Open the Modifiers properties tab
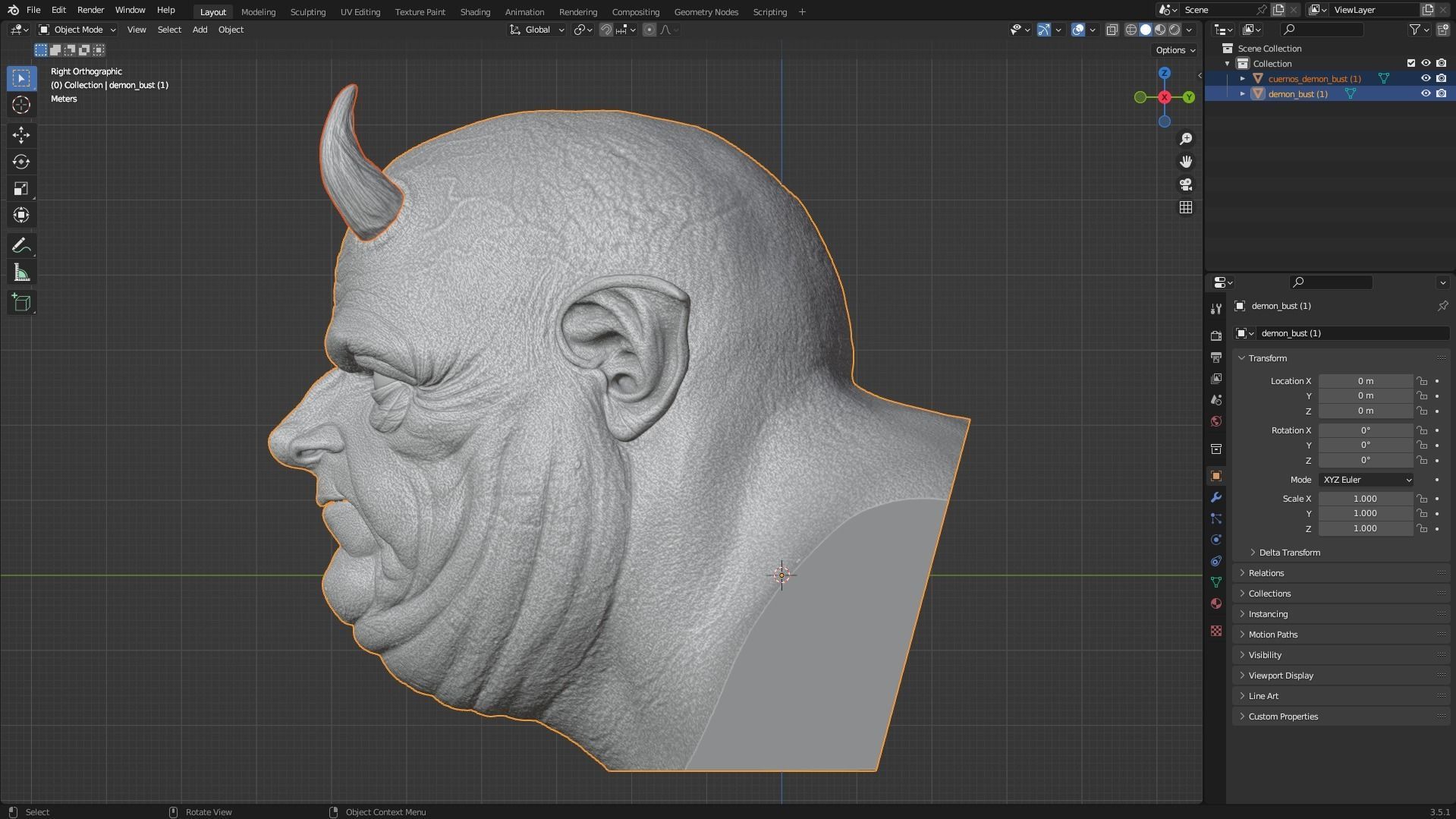Image resolution: width=1456 pixels, height=819 pixels. 1216,497
